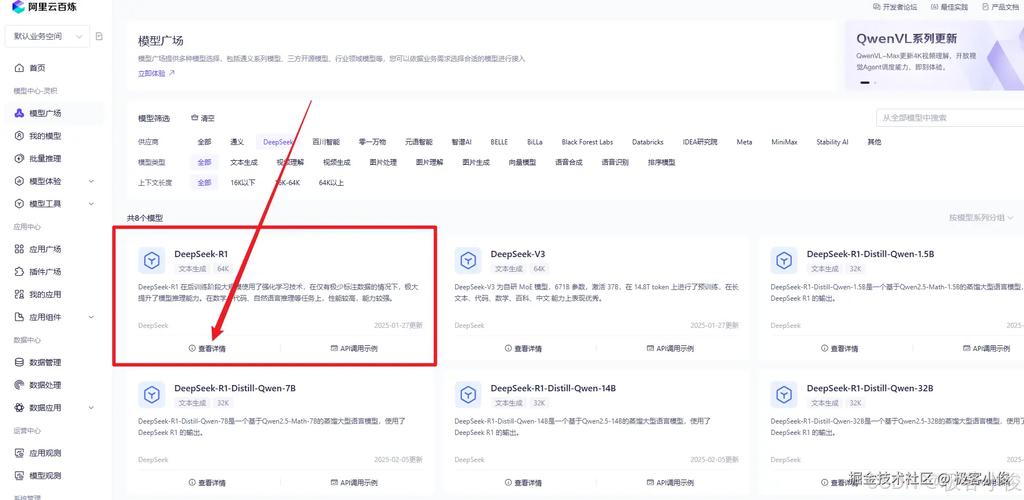Select the 百川智能 supplier filter

(x=326, y=142)
